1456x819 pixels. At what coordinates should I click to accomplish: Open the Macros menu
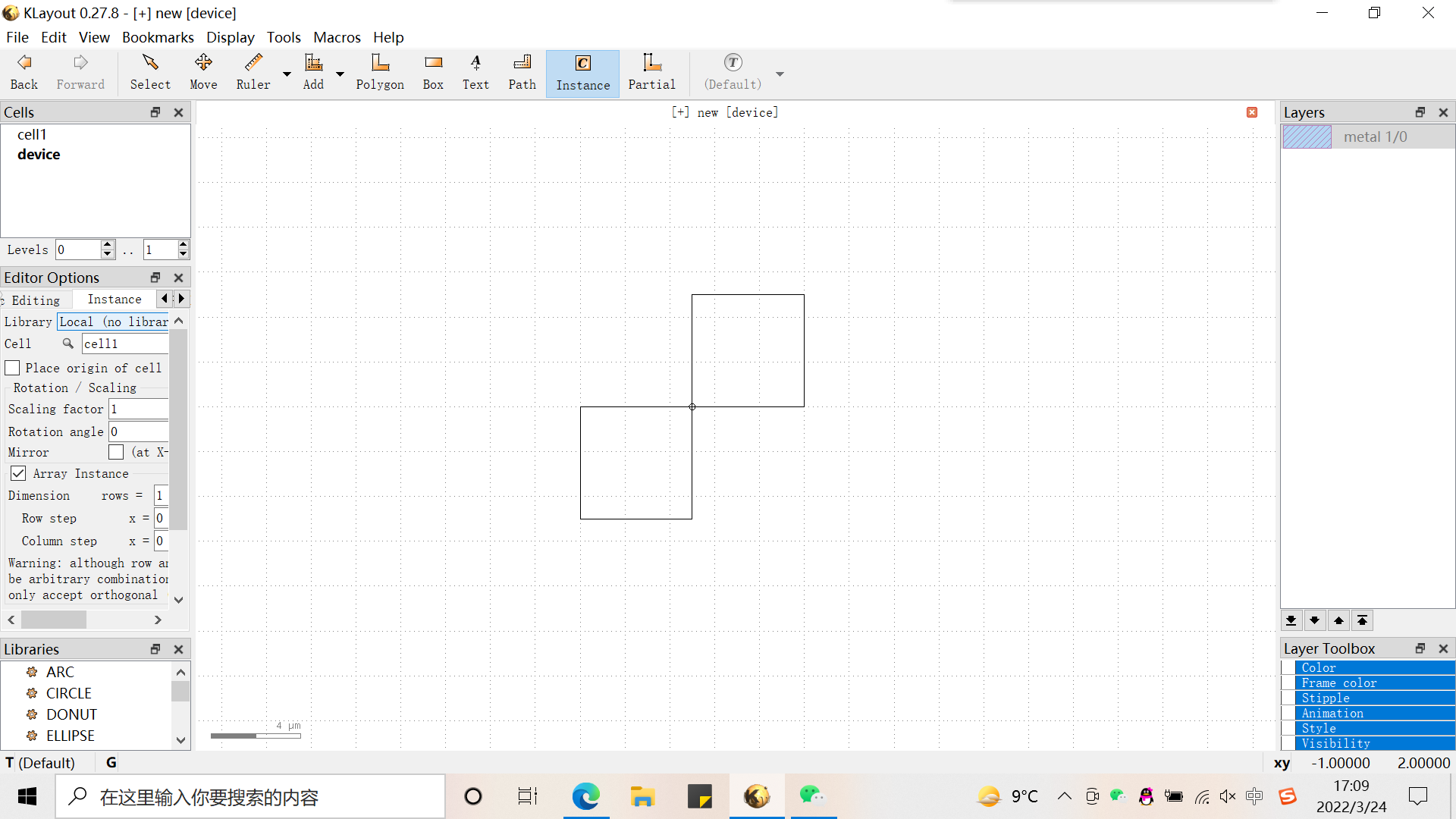pyautogui.click(x=337, y=37)
